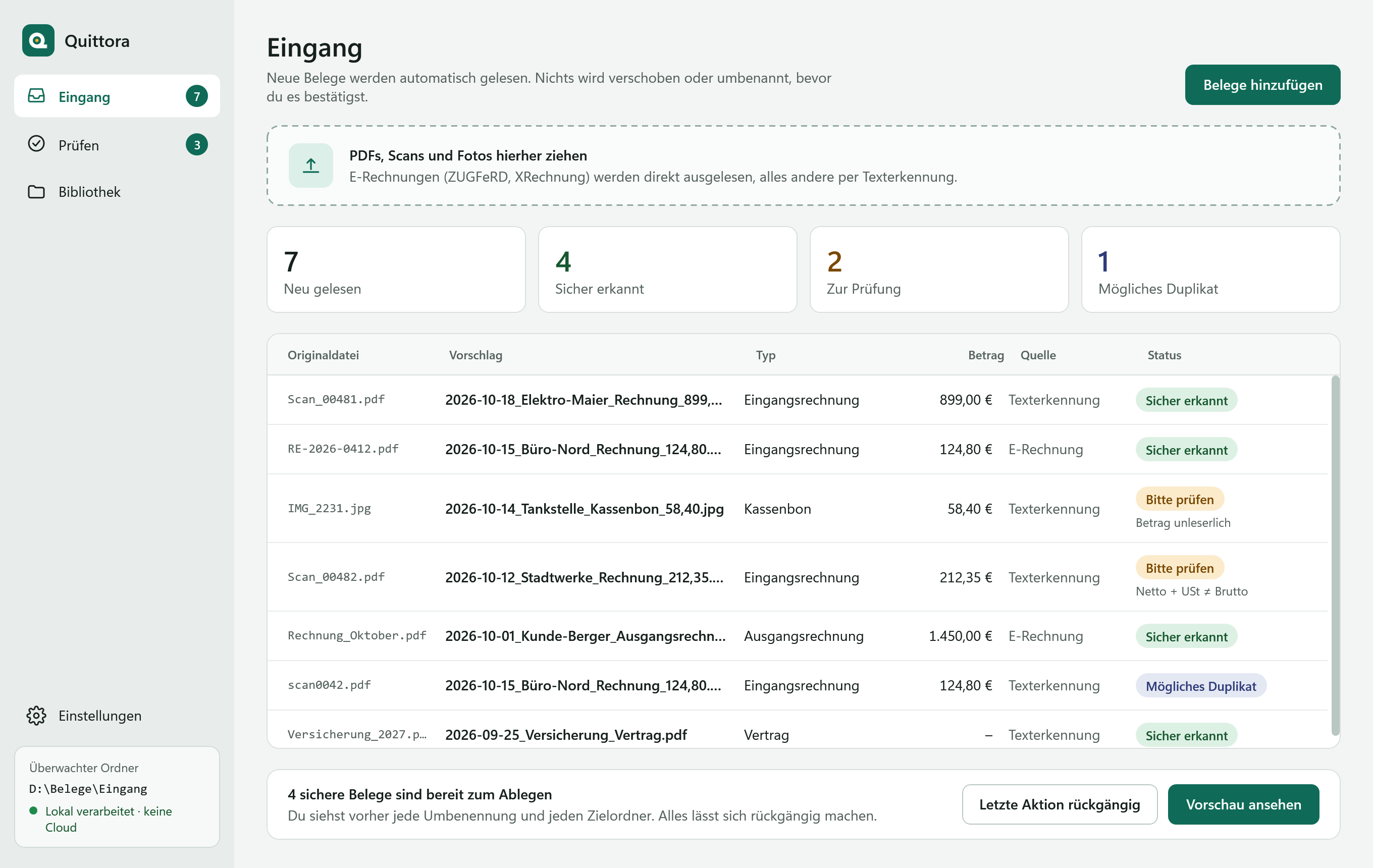The height and width of the screenshot is (868, 1373).
Task: Click the Einstellungen gear icon
Action: [x=36, y=715]
